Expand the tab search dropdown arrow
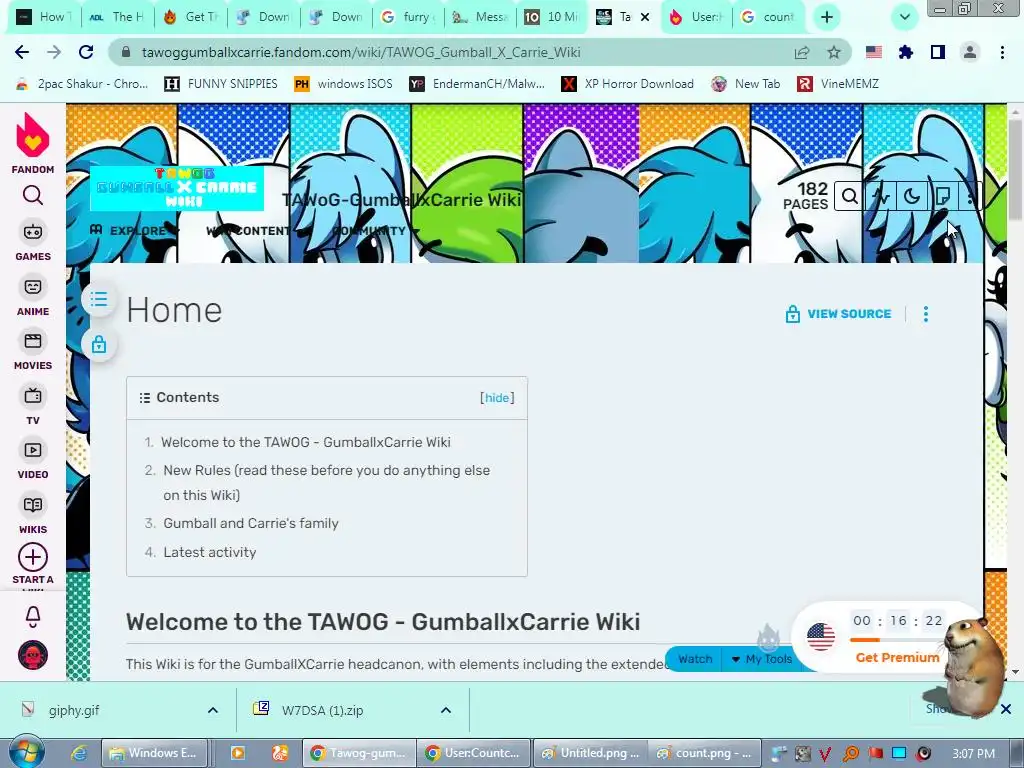 (x=904, y=17)
